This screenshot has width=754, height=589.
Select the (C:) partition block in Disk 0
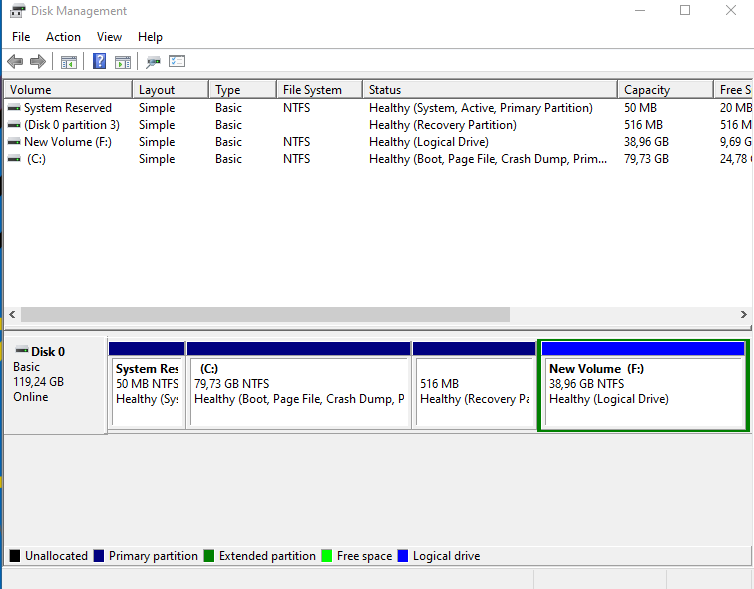pos(299,385)
